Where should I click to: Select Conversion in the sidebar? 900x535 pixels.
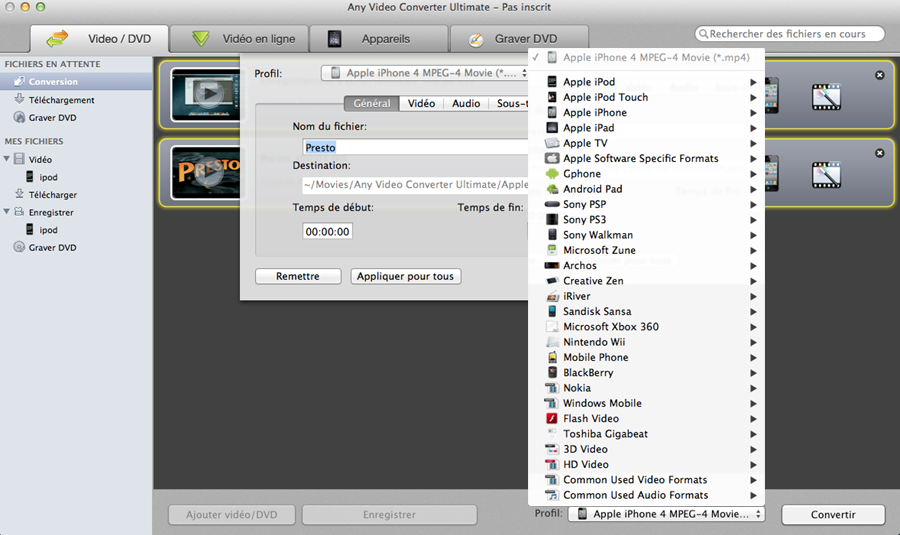(x=76, y=82)
